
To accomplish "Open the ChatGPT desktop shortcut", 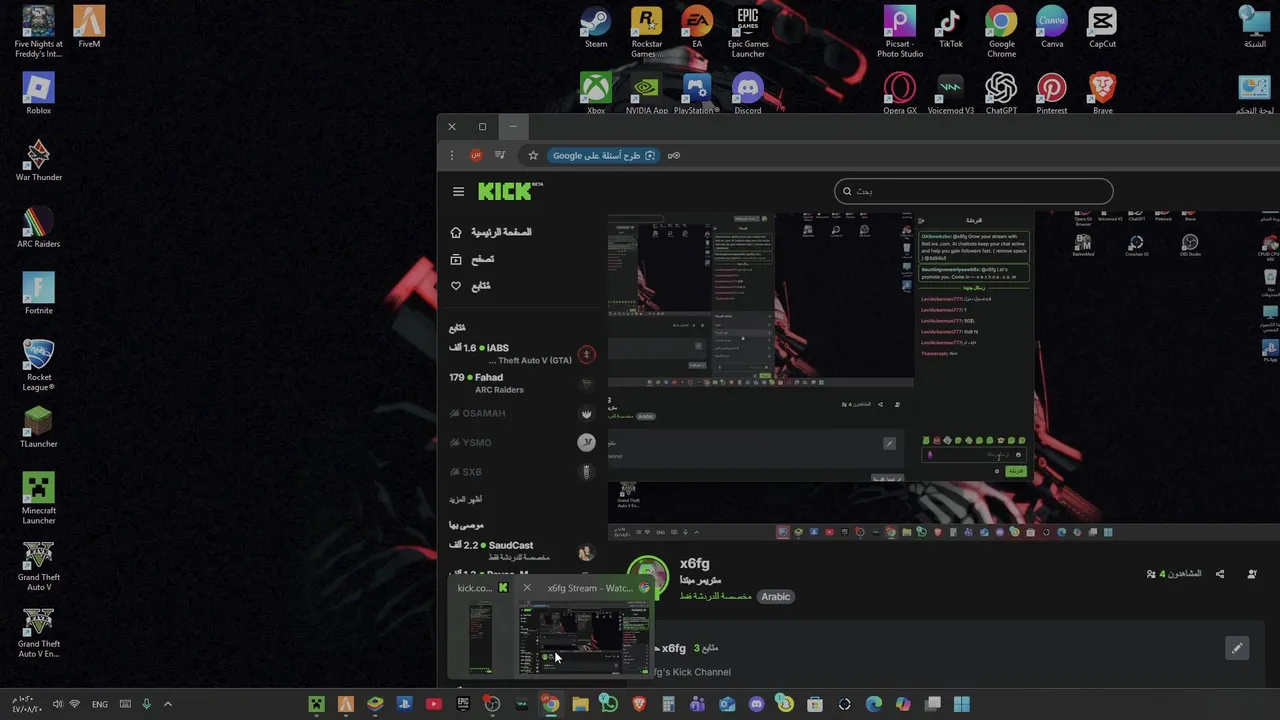I will click(1001, 94).
